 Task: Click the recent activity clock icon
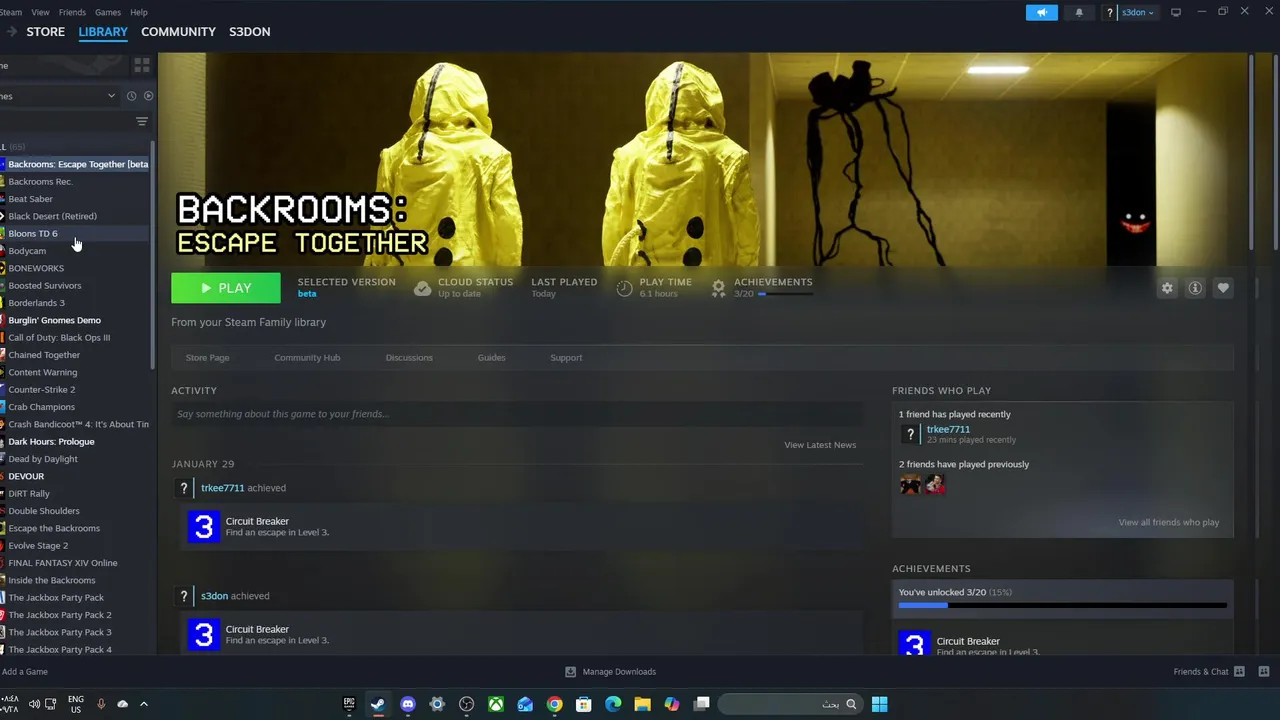tap(131, 96)
